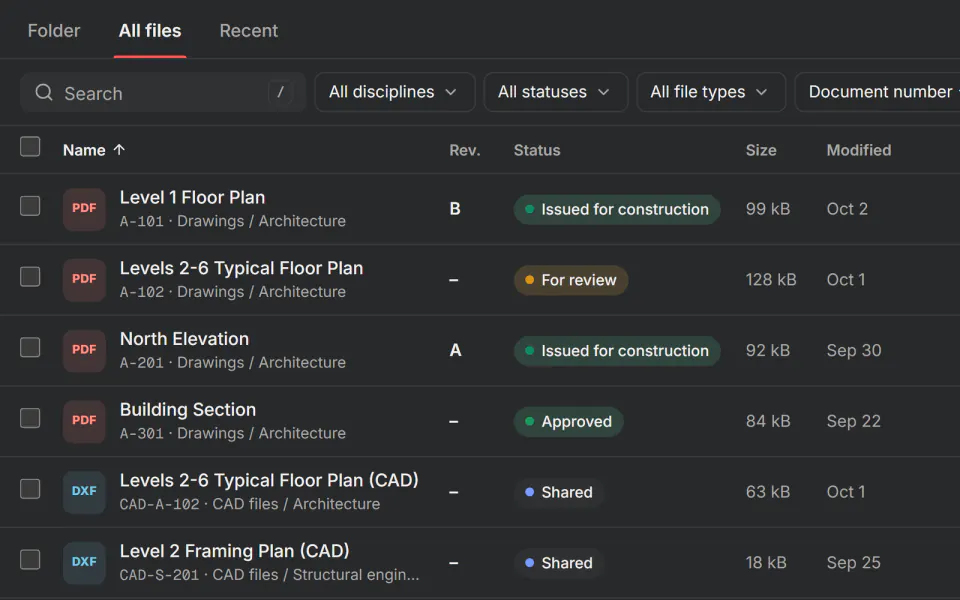
Task: Check the Building Section row checkbox
Action: (30, 418)
